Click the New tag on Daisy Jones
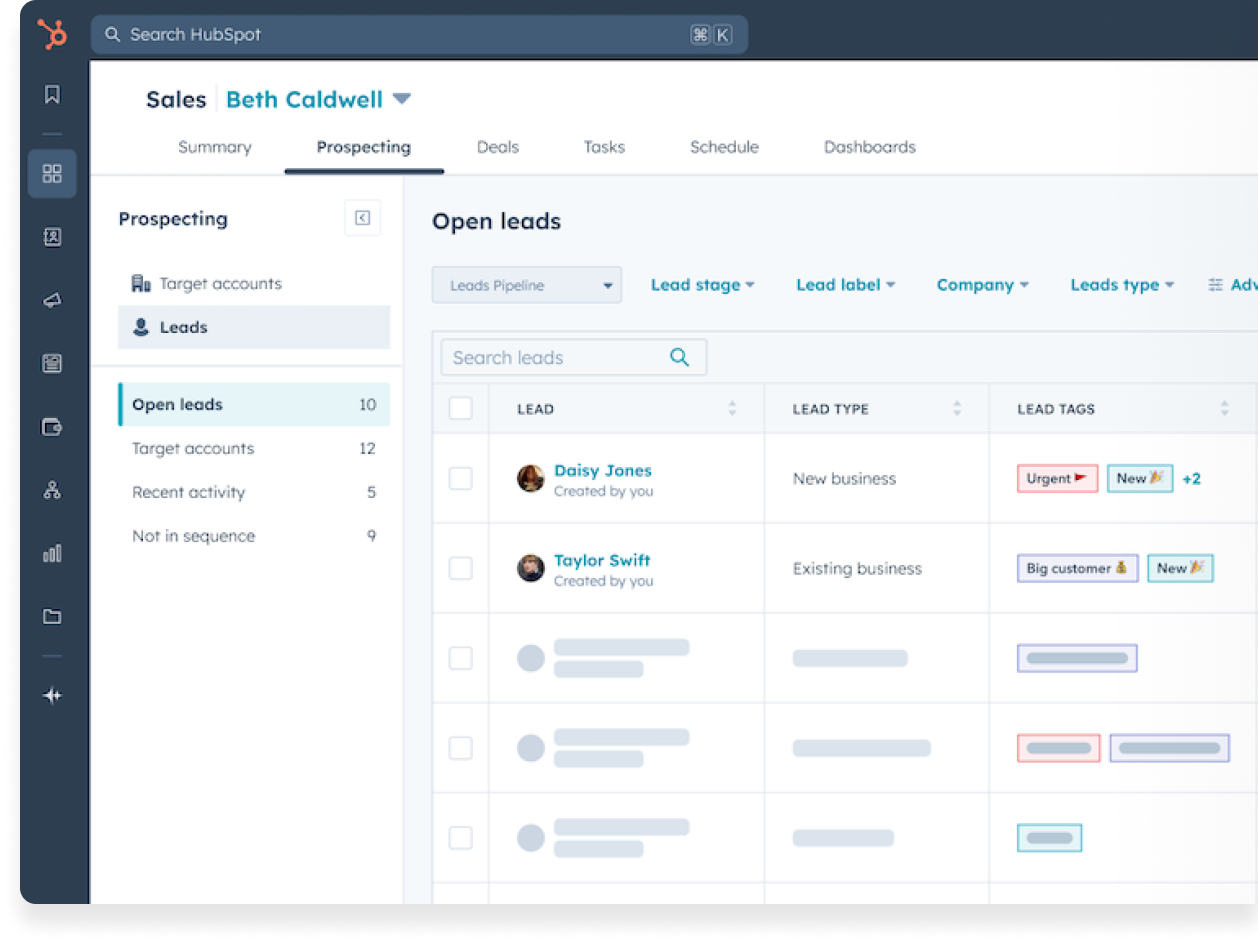Viewport: 1258px width, 944px height. click(x=1140, y=478)
